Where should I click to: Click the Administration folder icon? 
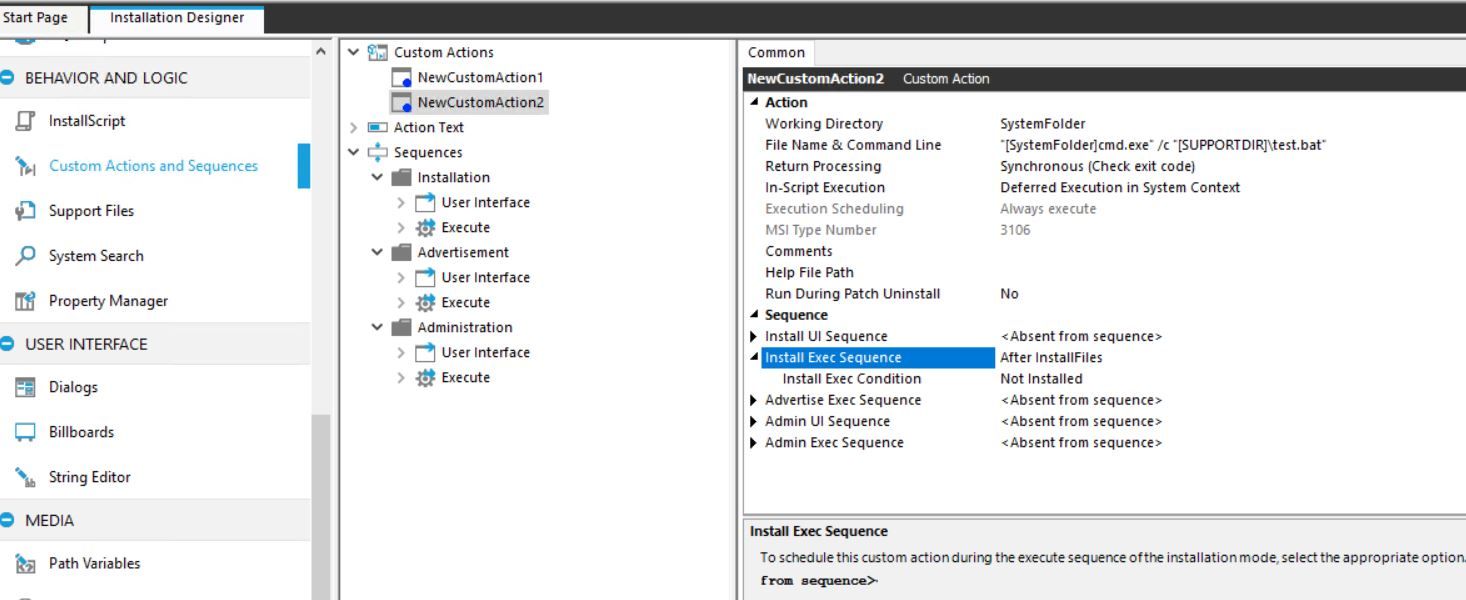(402, 327)
